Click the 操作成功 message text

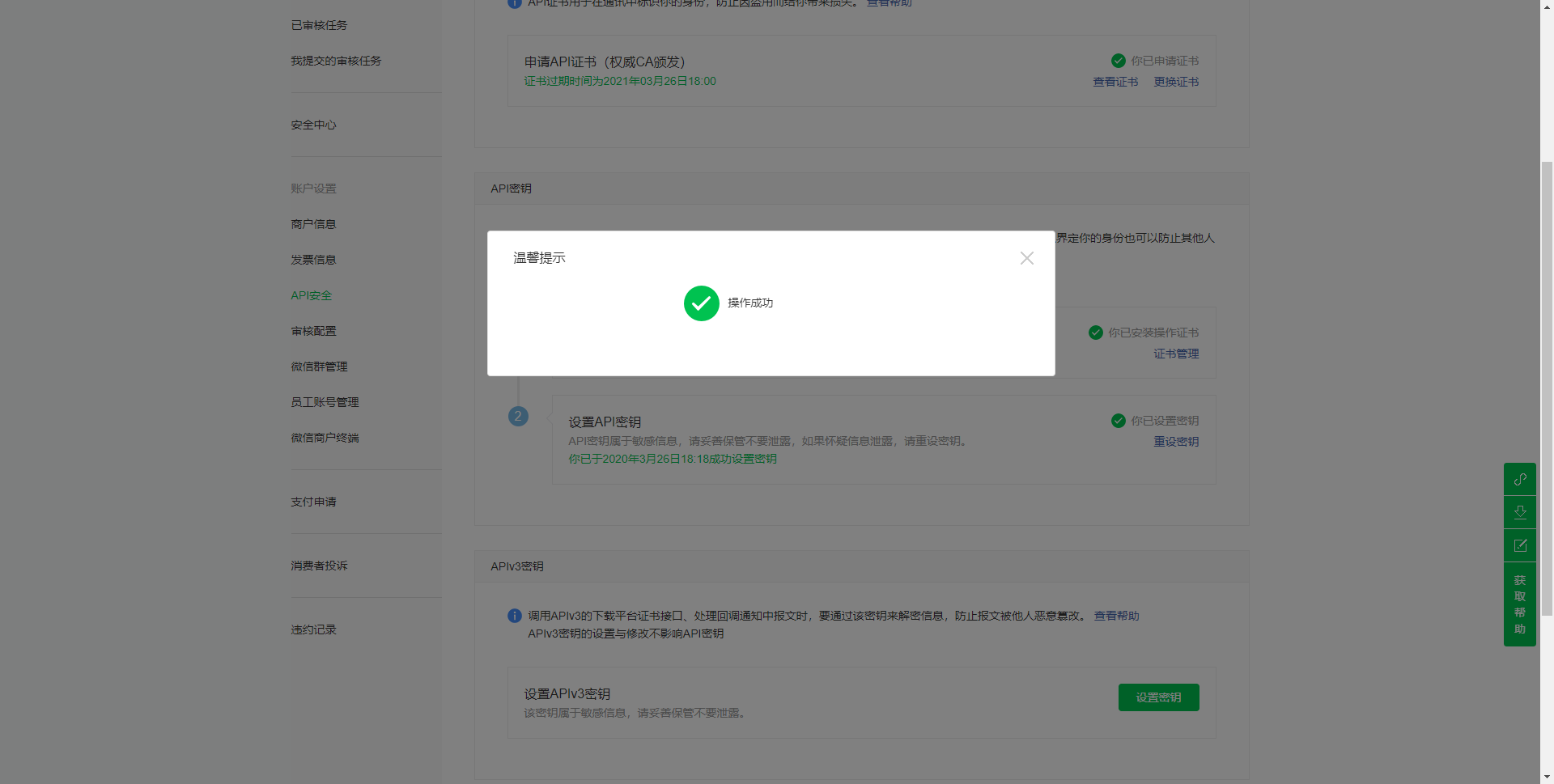[750, 303]
